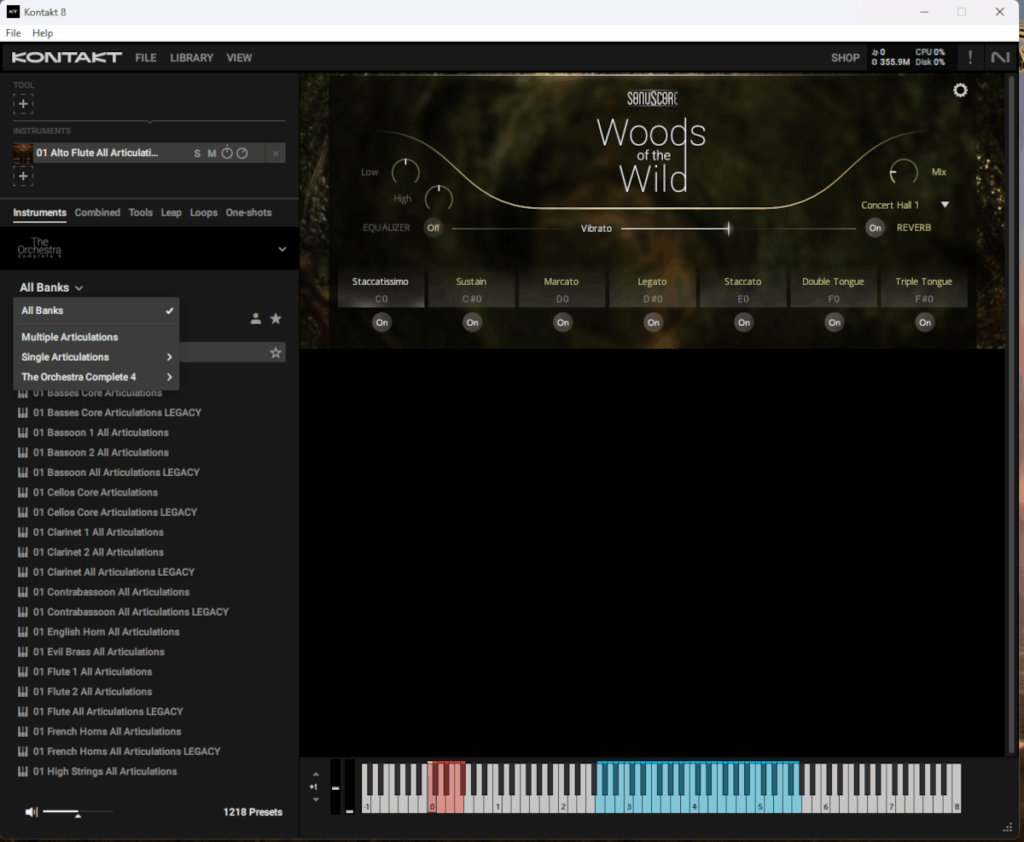The image size is (1024, 842).
Task: Adjust the Vibrato slider
Action: point(728,228)
